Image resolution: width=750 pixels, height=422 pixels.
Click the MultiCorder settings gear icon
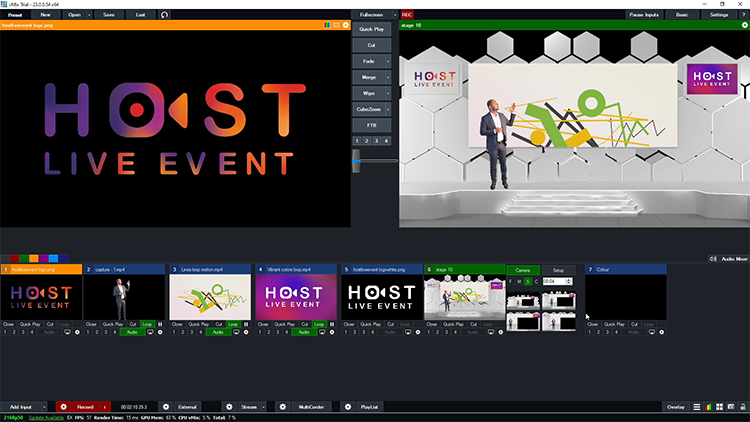pyautogui.click(x=282, y=407)
